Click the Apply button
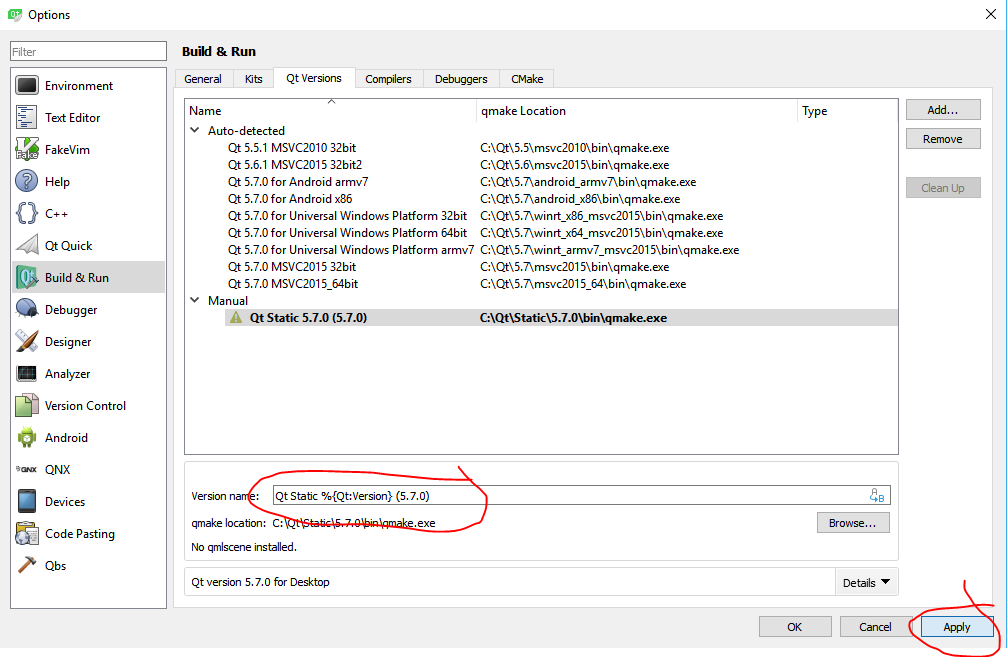Image resolution: width=1007 pixels, height=657 pixels. 956,627
